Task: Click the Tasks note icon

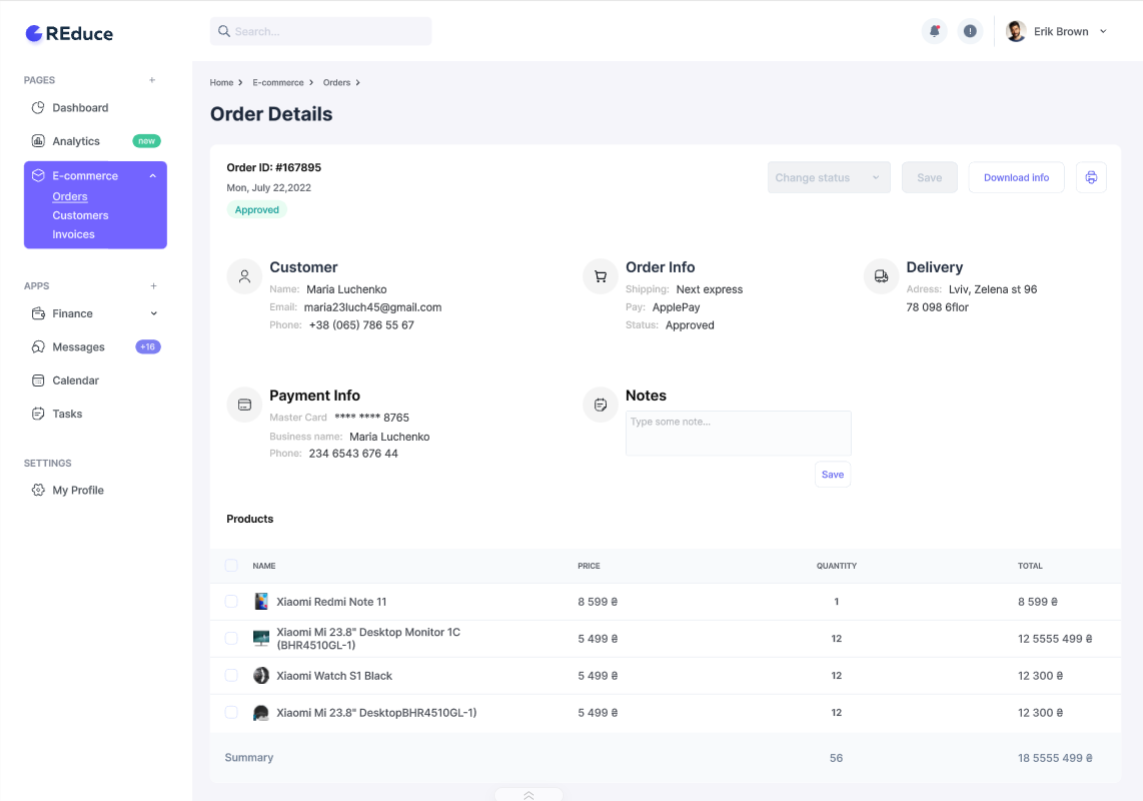Action: click(x=38, y=413)
